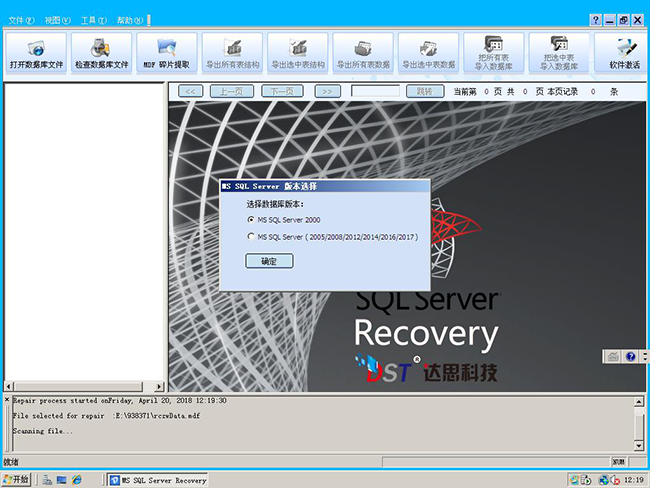Click the page number input field

pos(376,91)
